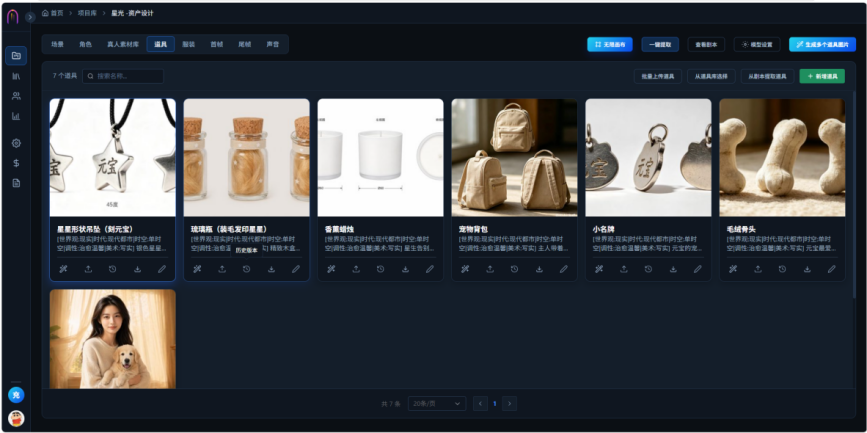
Task: Select the 道具 tab
Action: 161,44
